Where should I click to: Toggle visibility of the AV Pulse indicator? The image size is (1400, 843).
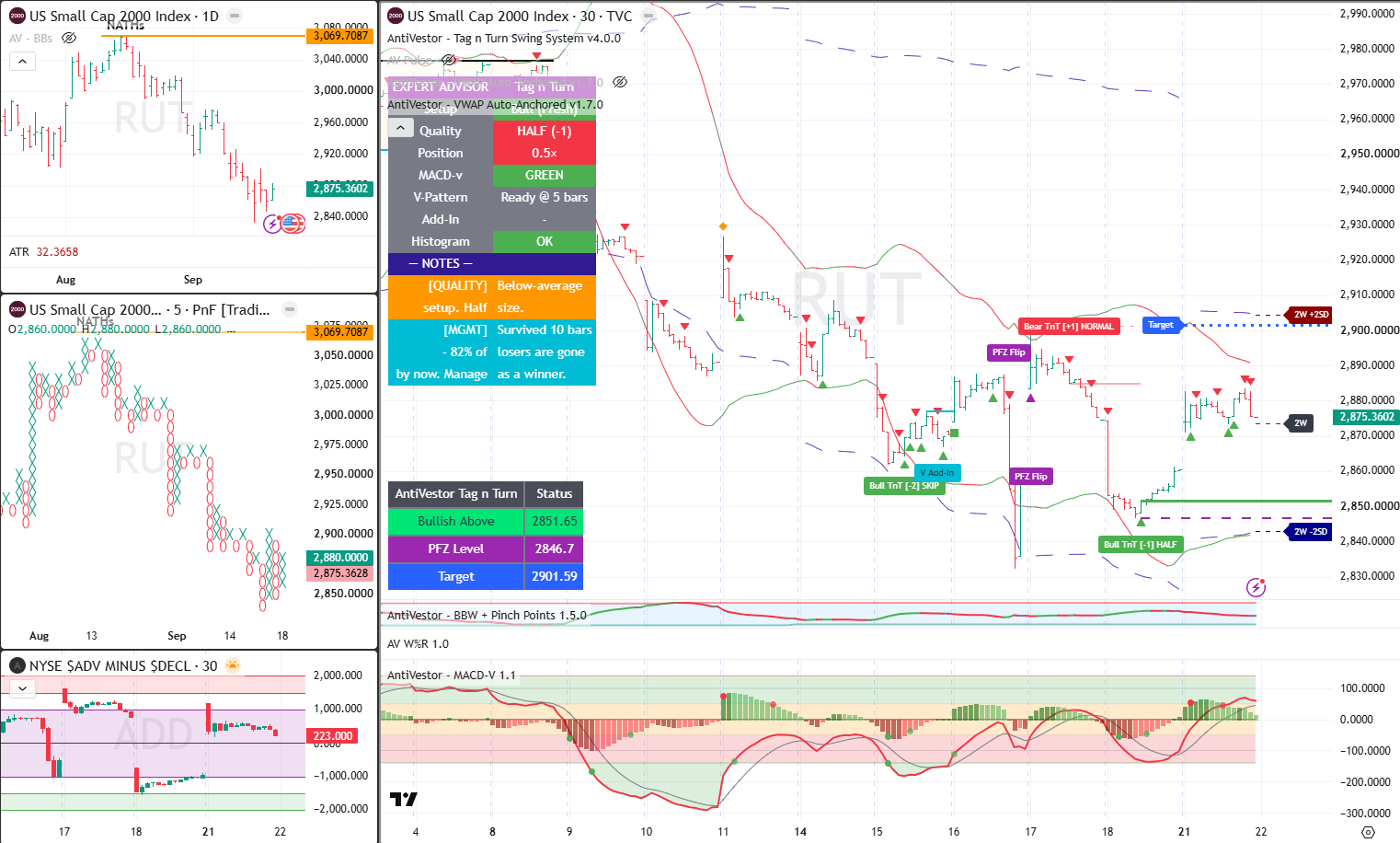pyautogui.click(x=449, y=60)
